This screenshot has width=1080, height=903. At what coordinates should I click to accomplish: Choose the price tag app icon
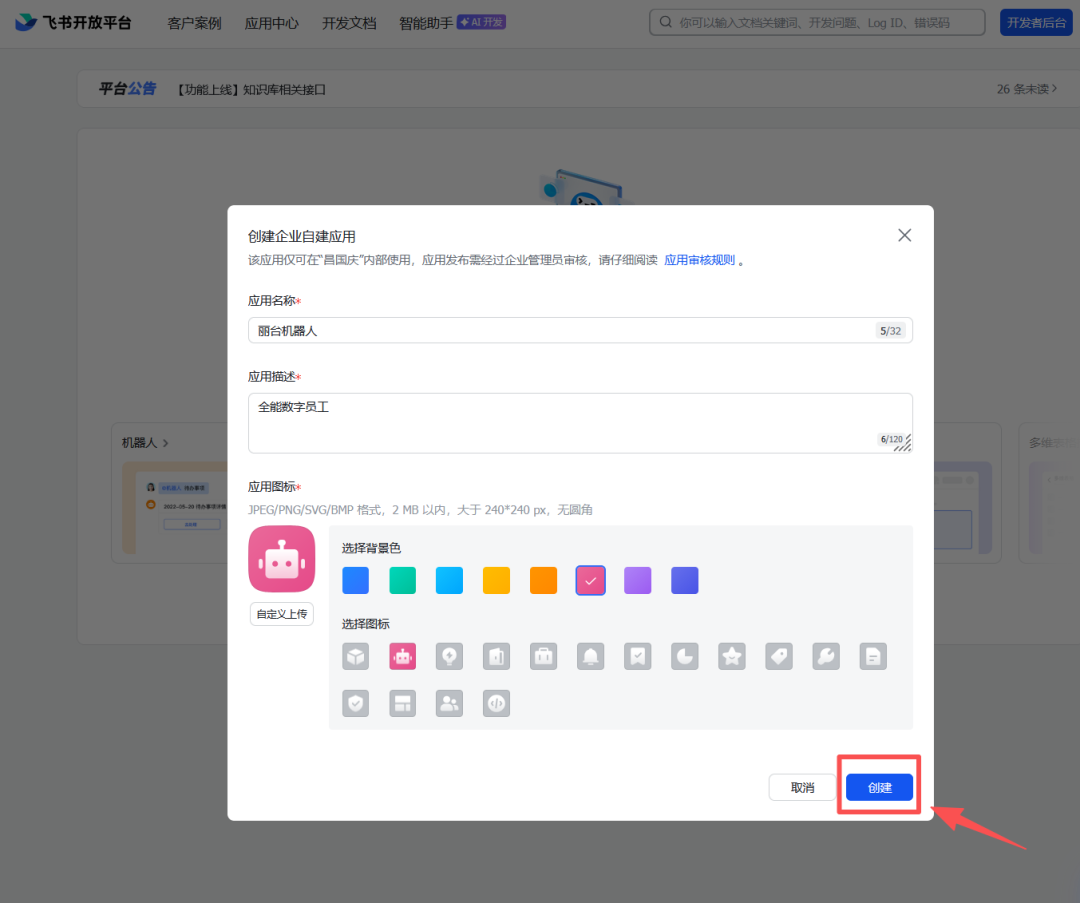(779, 656)
